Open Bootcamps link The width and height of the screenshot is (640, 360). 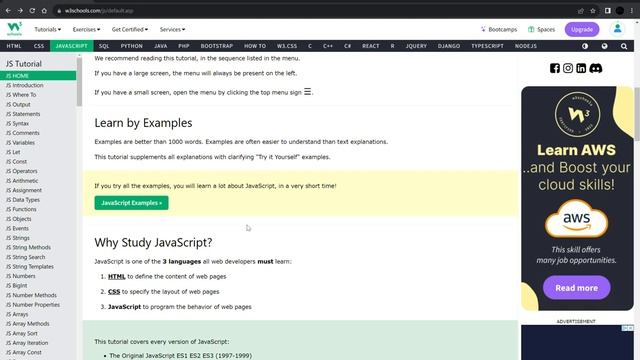pos(499,29)
